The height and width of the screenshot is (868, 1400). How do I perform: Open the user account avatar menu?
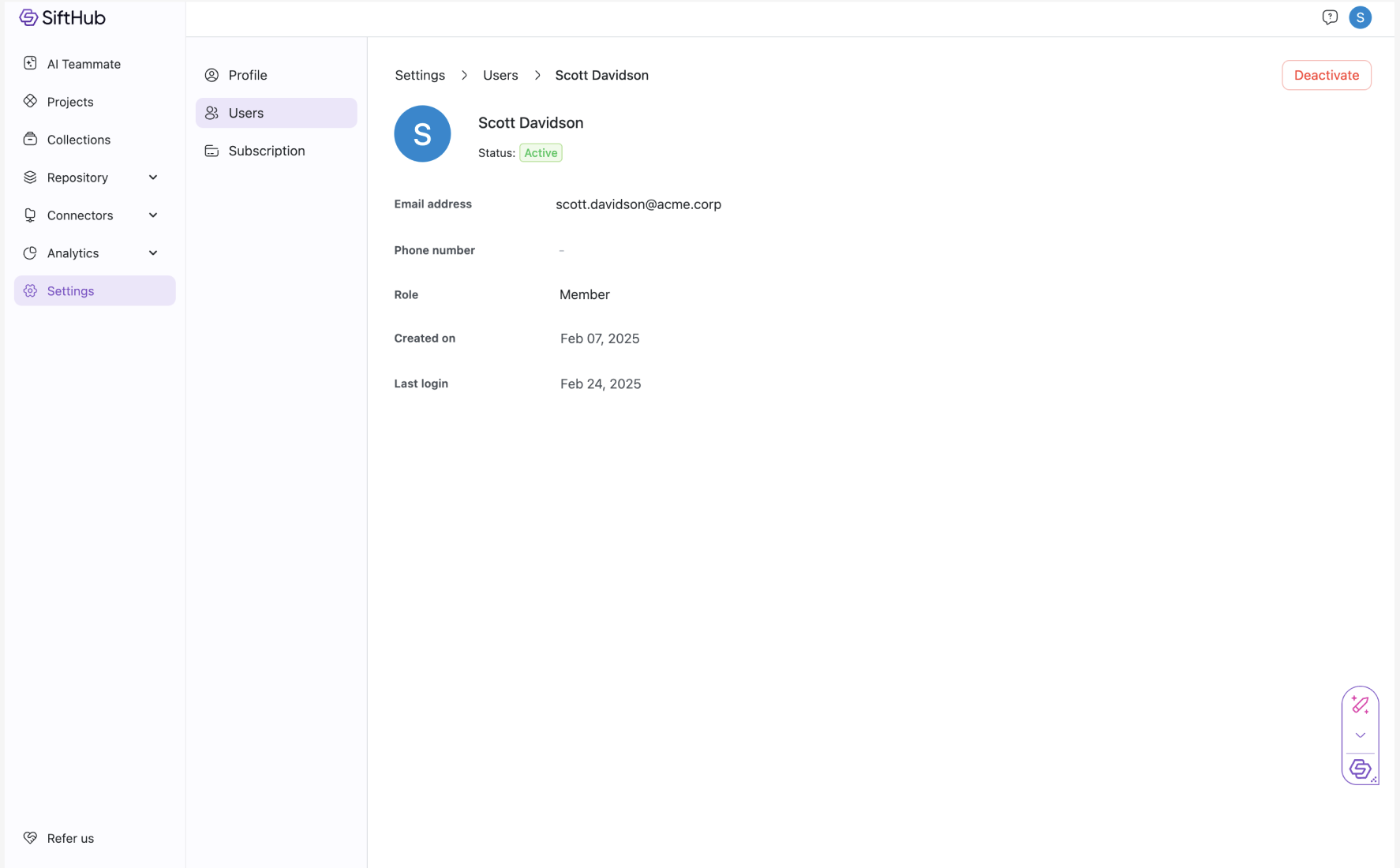click(x=1360, y=17)
